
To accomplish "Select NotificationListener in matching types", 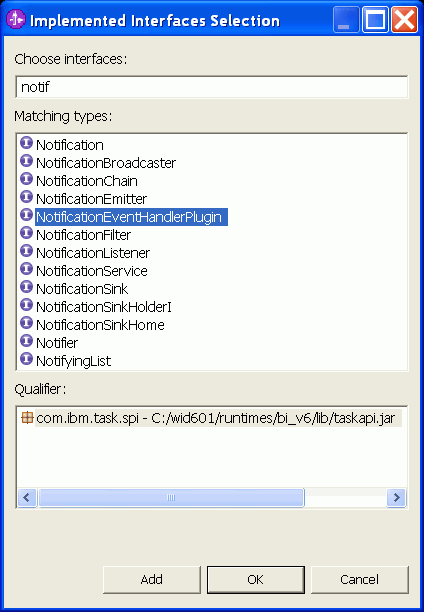I will point(93,253).
